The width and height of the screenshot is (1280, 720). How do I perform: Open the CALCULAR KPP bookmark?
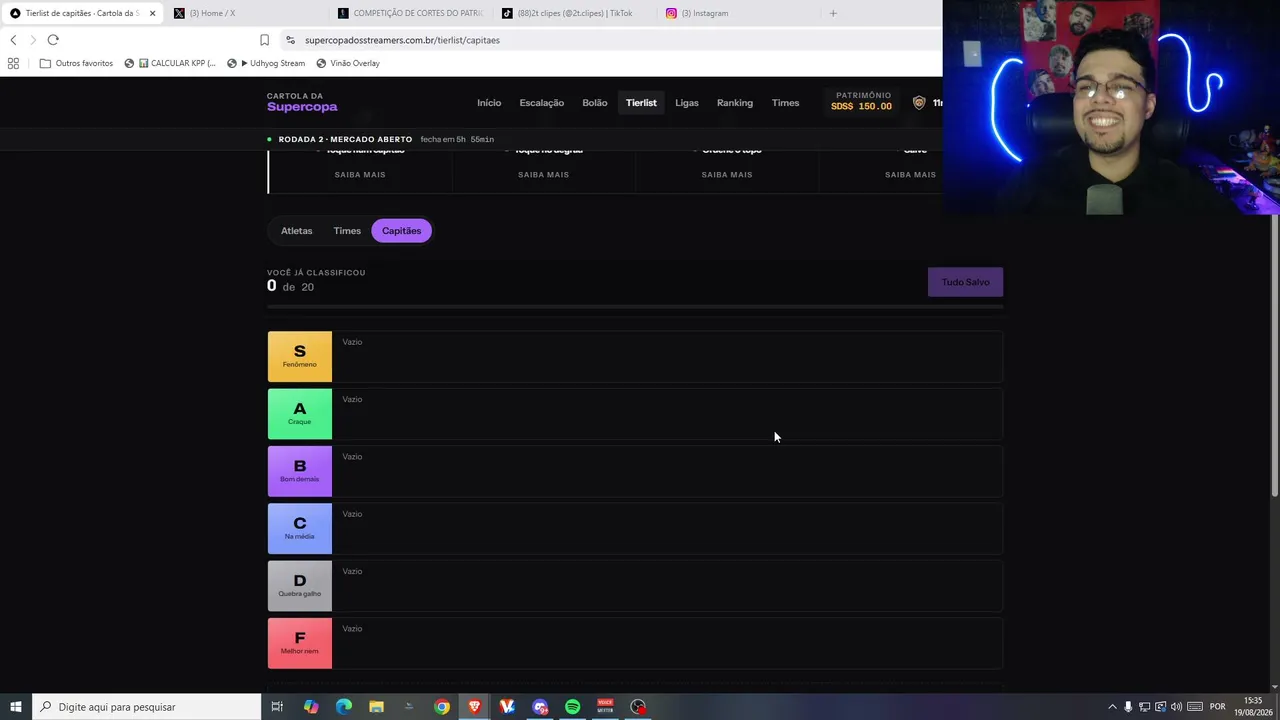point(170,63)
